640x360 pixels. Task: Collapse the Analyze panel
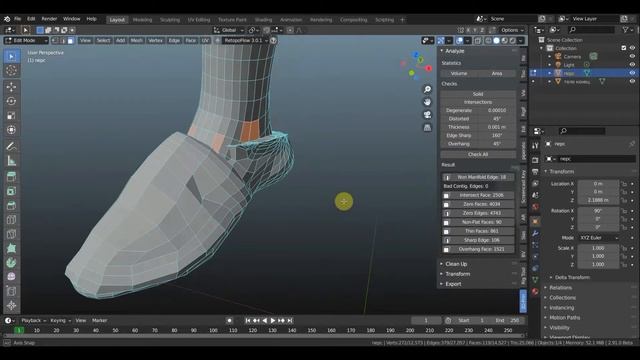coord(454,51)
